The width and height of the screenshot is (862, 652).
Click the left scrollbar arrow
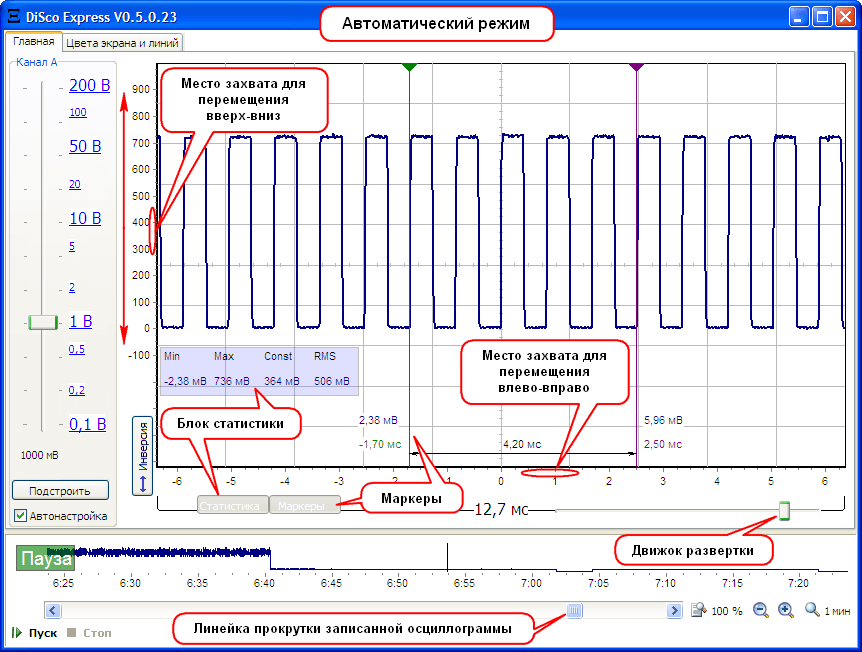(53, 610)
